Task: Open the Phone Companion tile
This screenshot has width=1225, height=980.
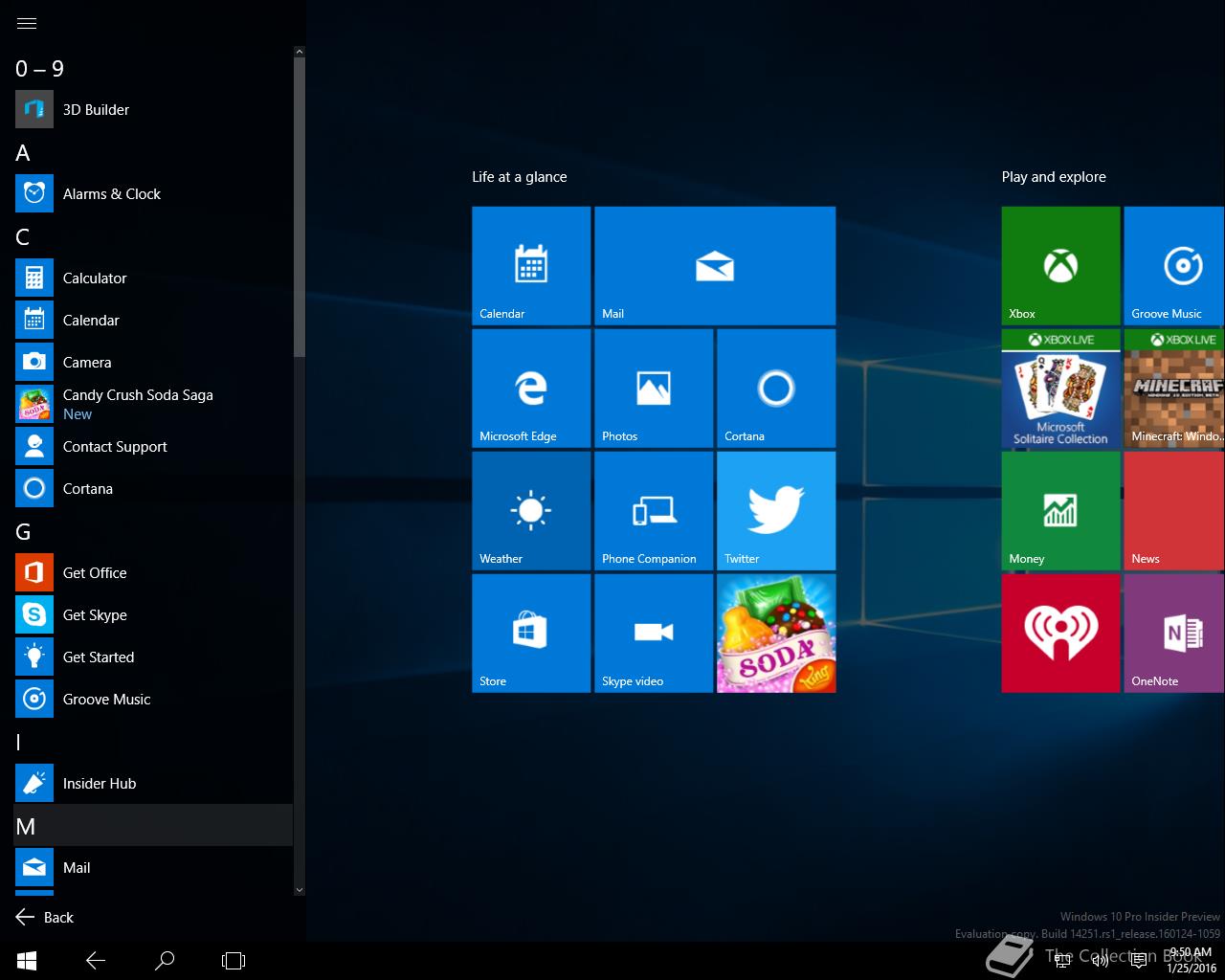Action: pyautogui.click(x=654, y=510)
